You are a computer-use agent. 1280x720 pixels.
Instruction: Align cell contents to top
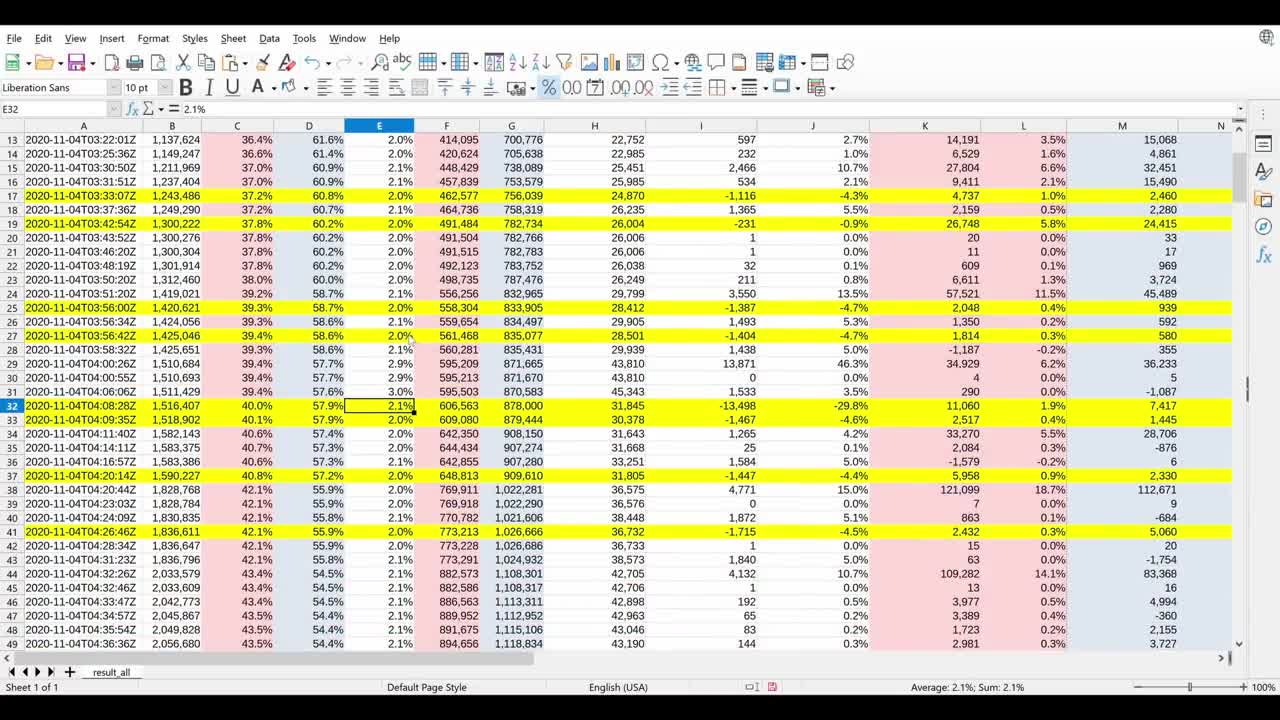coord(445,88)
